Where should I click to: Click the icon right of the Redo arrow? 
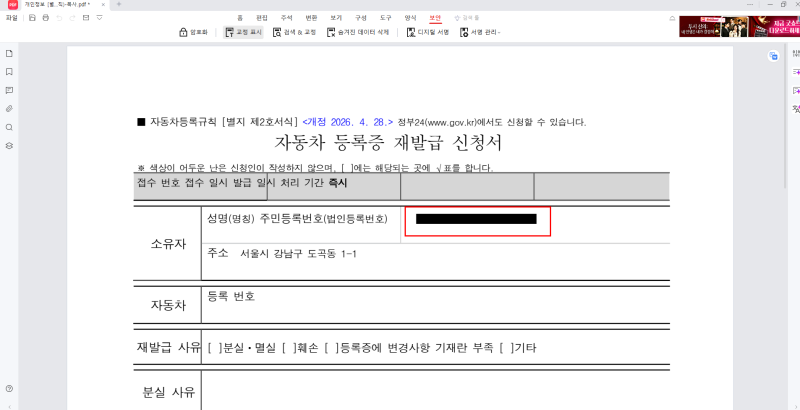[86, 18]
